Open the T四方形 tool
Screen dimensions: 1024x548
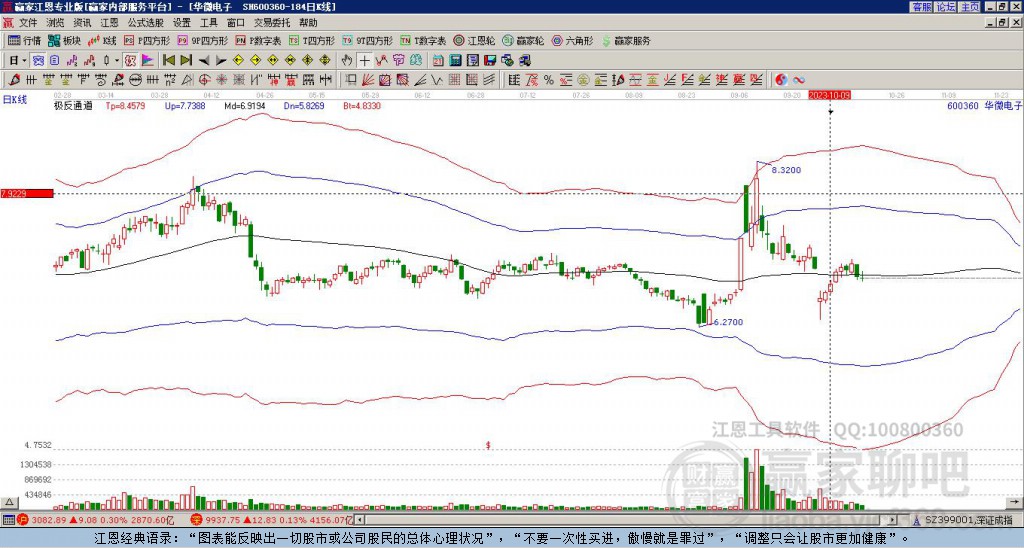click(x=312, y=40)
